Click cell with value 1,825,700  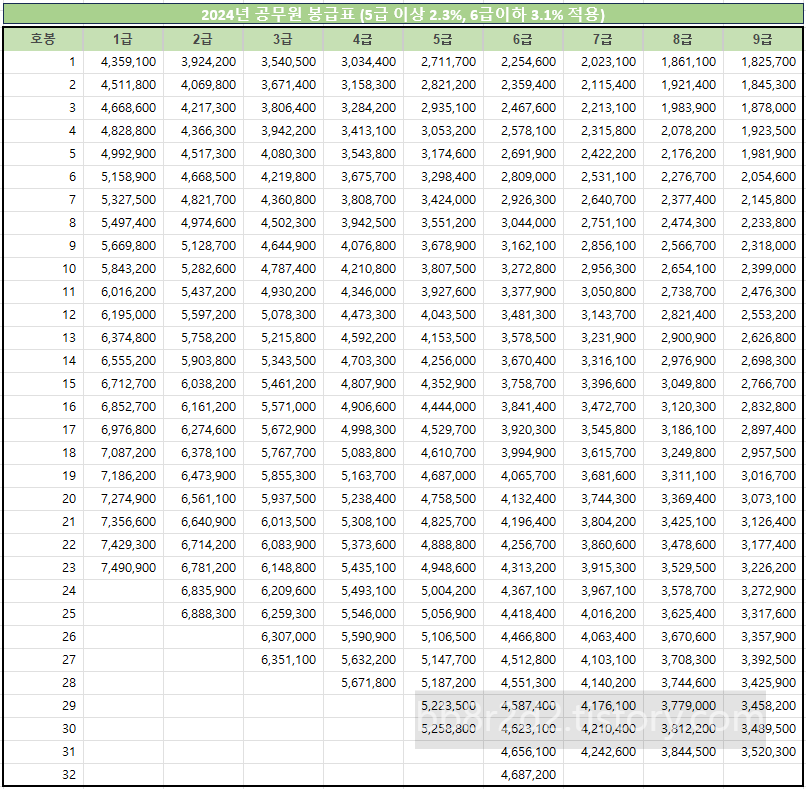tap(762, 62)
